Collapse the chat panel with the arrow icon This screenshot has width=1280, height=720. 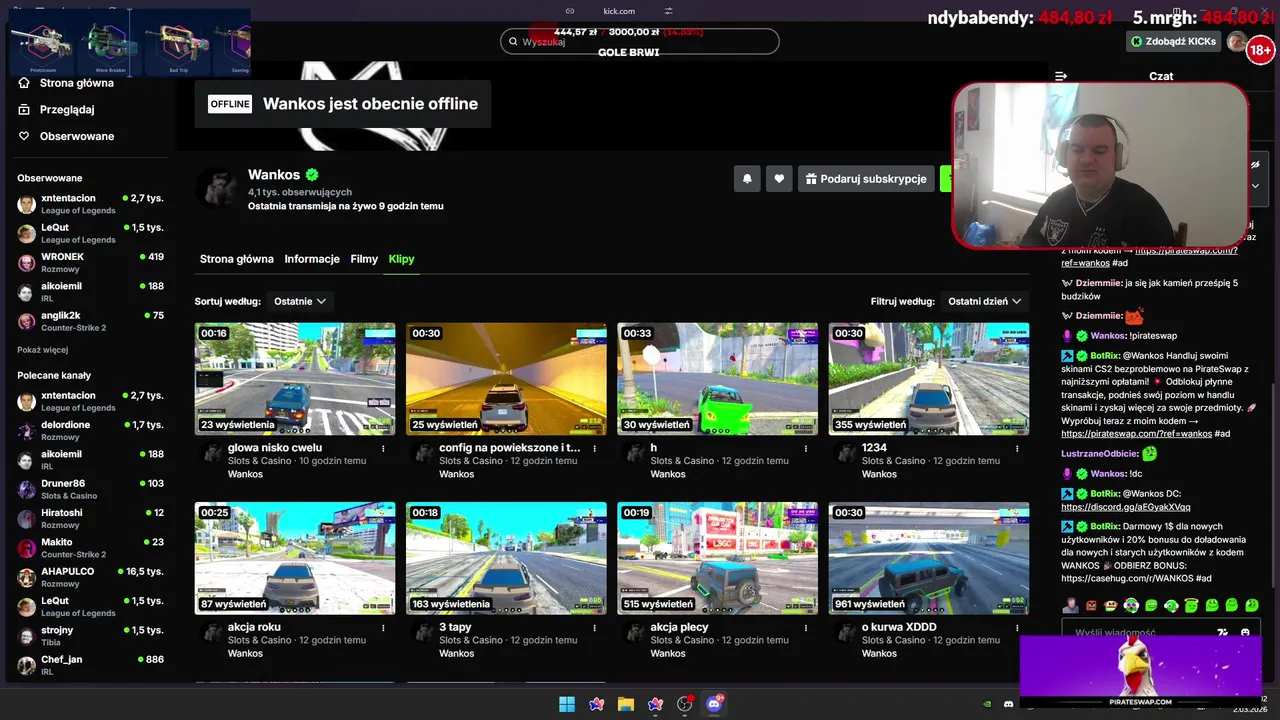pos(1061,76)
